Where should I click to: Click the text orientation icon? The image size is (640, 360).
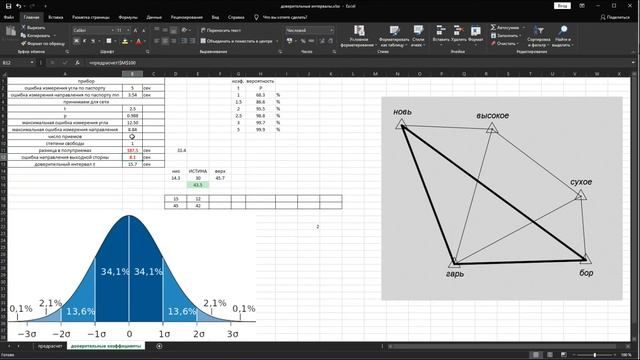tap(184, 30)
